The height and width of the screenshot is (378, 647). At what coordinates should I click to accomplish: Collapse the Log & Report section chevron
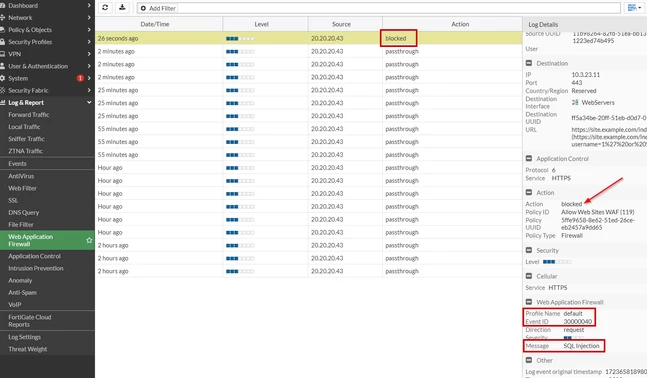[89, 102]
